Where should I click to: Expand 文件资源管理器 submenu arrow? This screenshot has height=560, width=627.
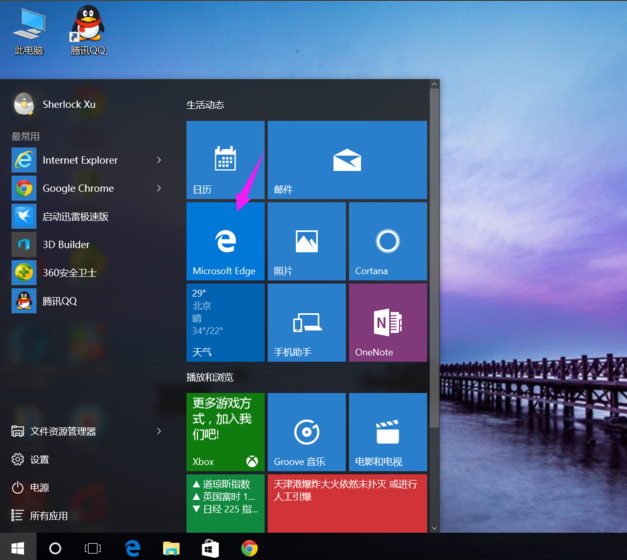tap(159, 431)
